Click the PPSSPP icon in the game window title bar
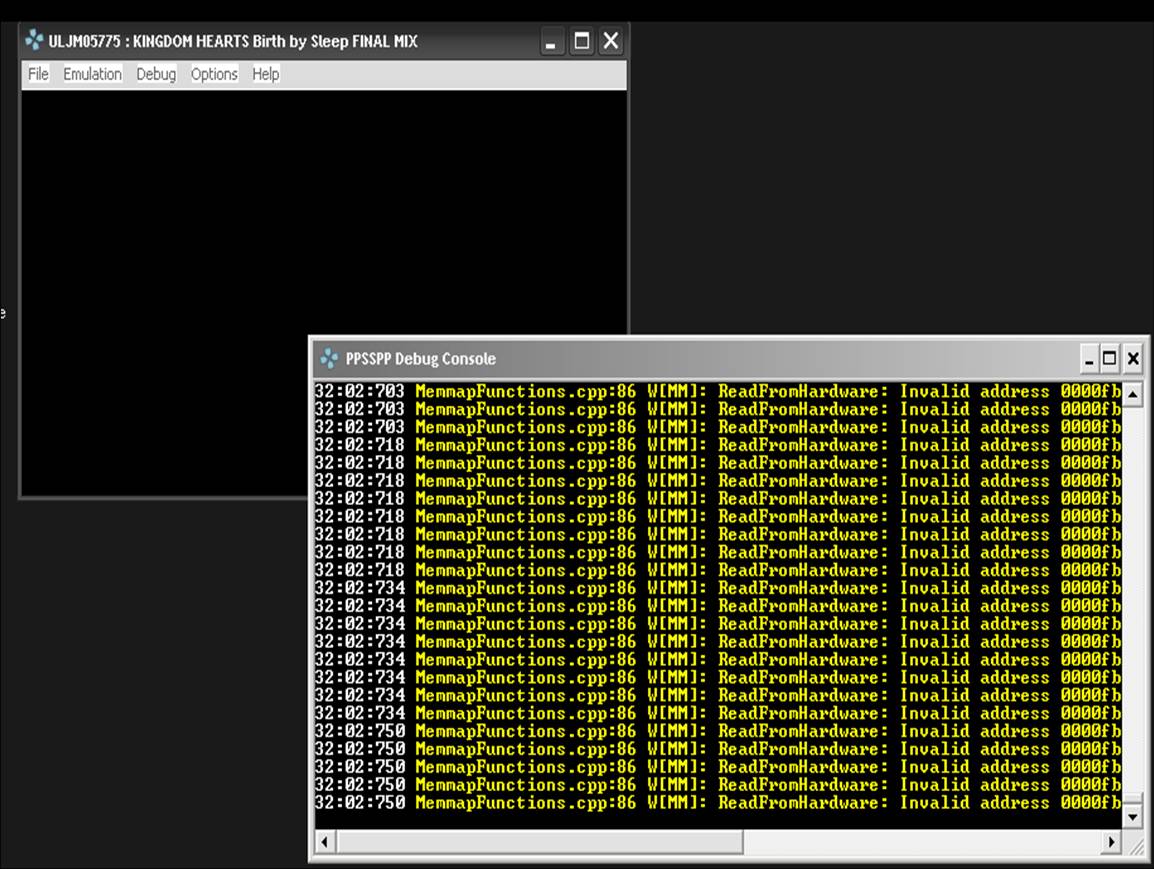The height and width of the screenshot is (869, 1154). (35, 41)
